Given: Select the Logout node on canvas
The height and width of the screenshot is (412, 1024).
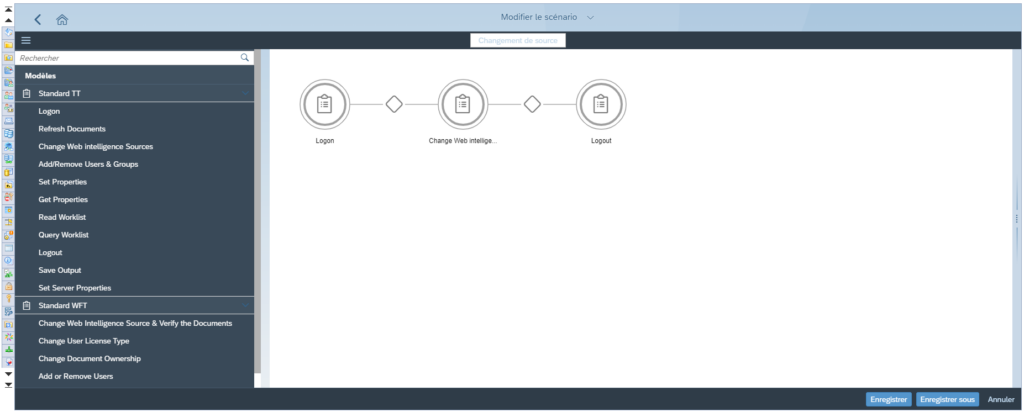Looking at the screenshot, I should [601, 104].
